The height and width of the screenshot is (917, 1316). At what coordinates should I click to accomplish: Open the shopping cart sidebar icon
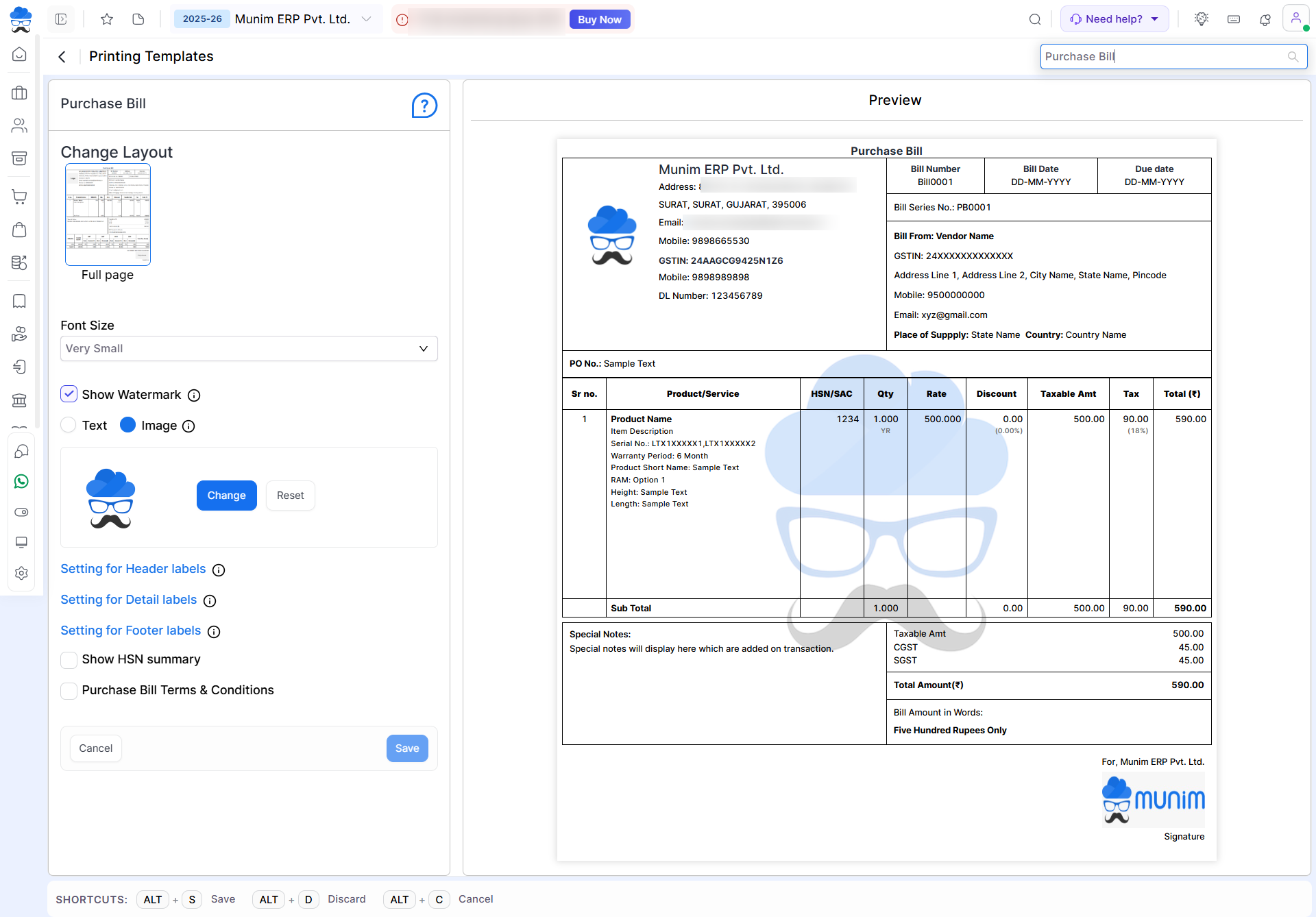[x=20, y=197]
